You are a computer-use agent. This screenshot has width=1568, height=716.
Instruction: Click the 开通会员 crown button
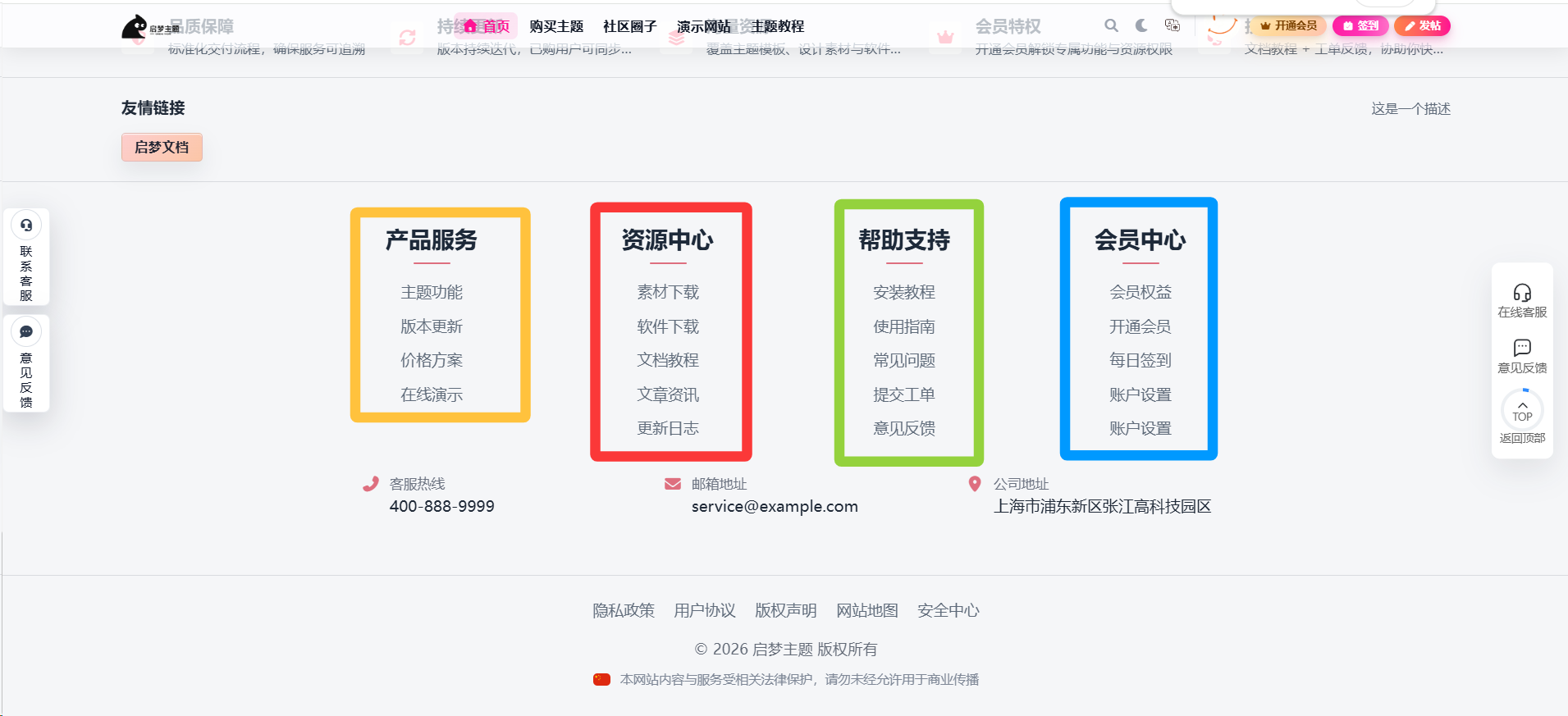[1288, 25]
